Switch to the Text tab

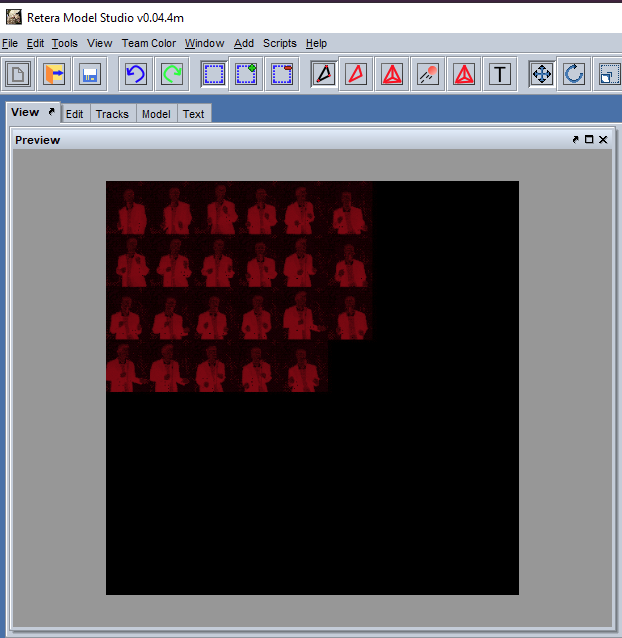pos(193,114)
